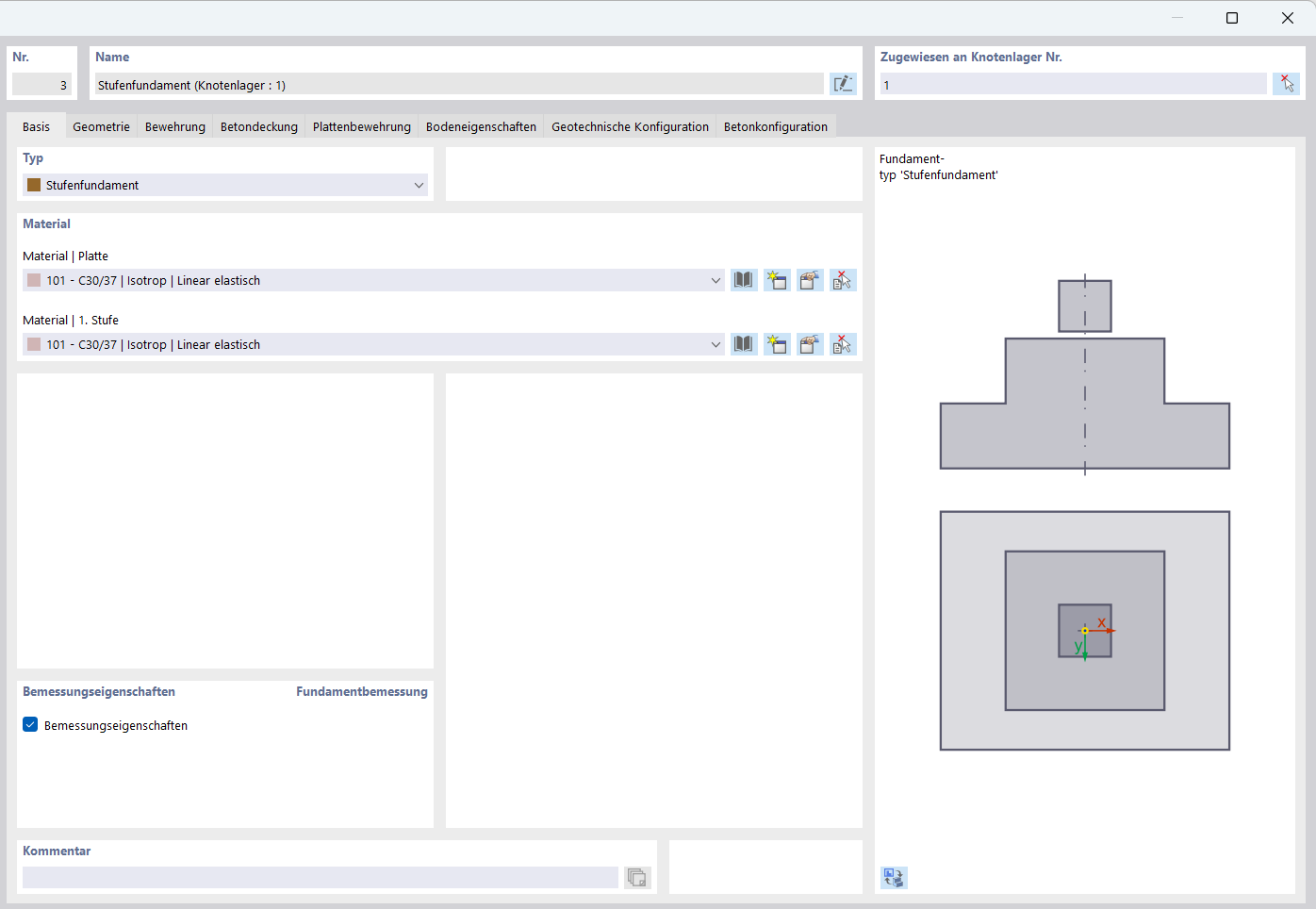Click the brown Stufenfundament type color swatch
Viewport: 1316px width, 909px height.
[34, 185]
